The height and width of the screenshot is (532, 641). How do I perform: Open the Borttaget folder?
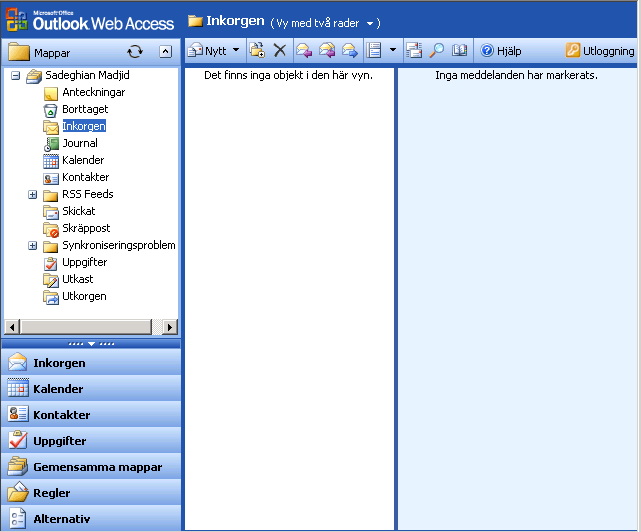pyautogui.click(x=85, y=109)
